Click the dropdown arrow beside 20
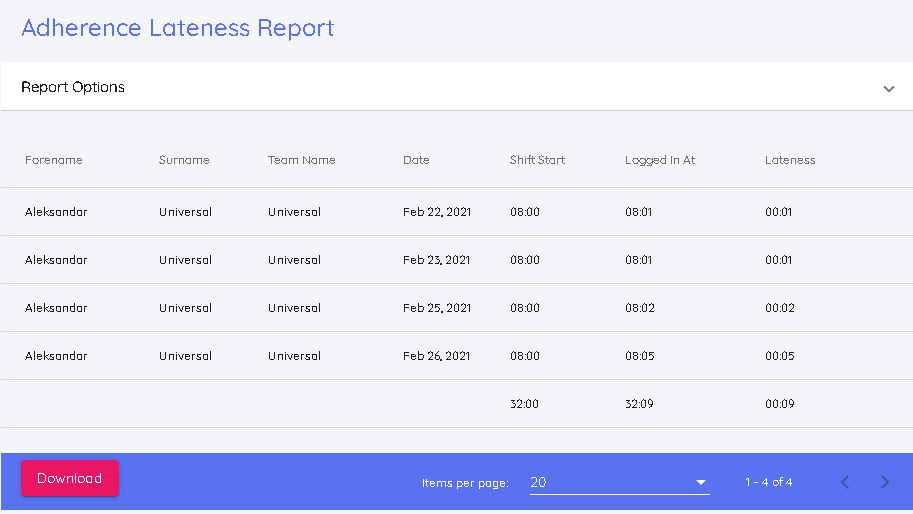 click(x=701, y=483)
